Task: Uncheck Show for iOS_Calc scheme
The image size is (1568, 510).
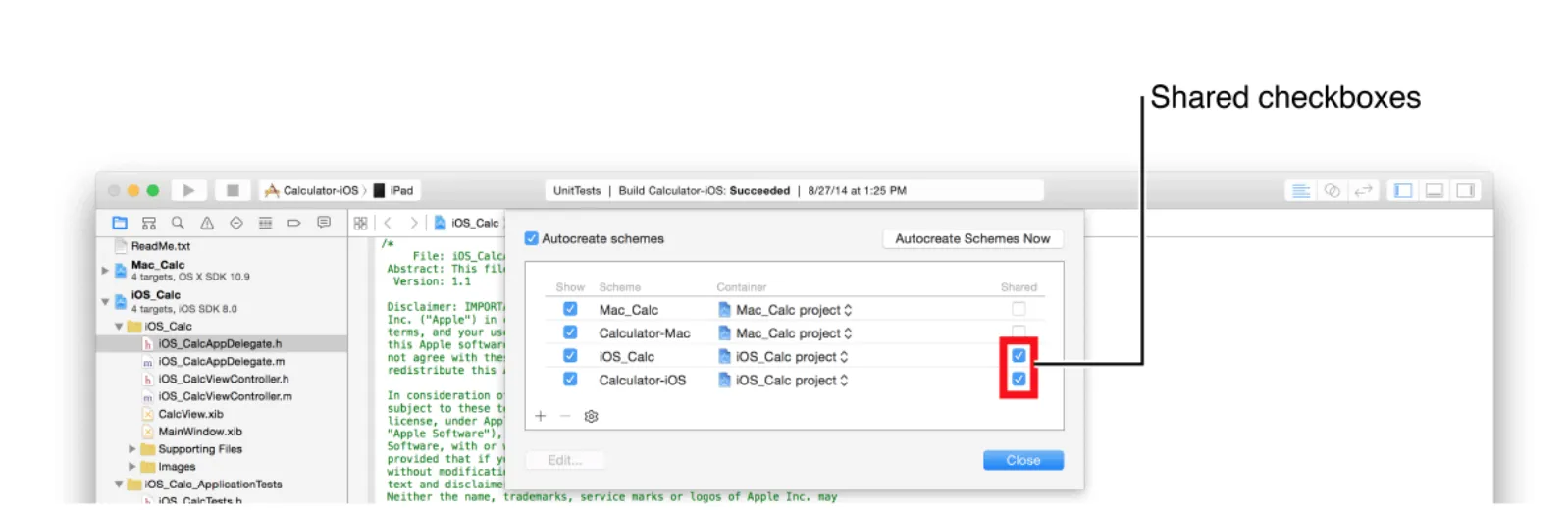Action: [570, 356]
